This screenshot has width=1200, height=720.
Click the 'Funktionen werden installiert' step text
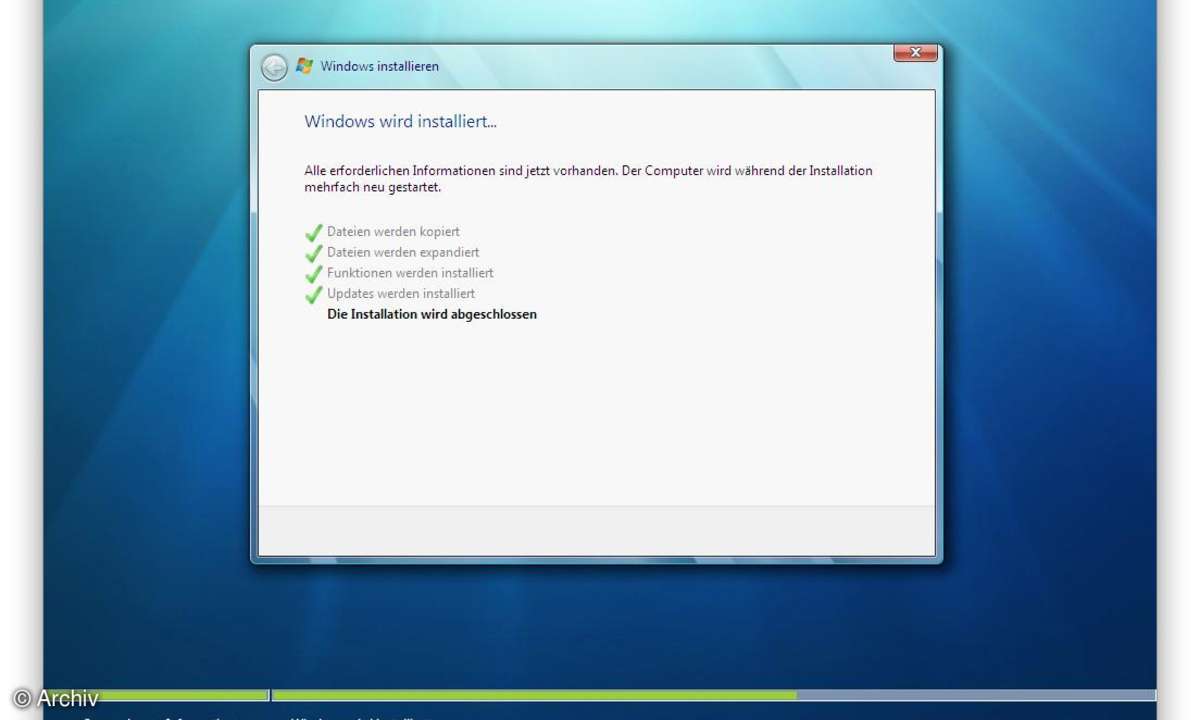point(410,273)
